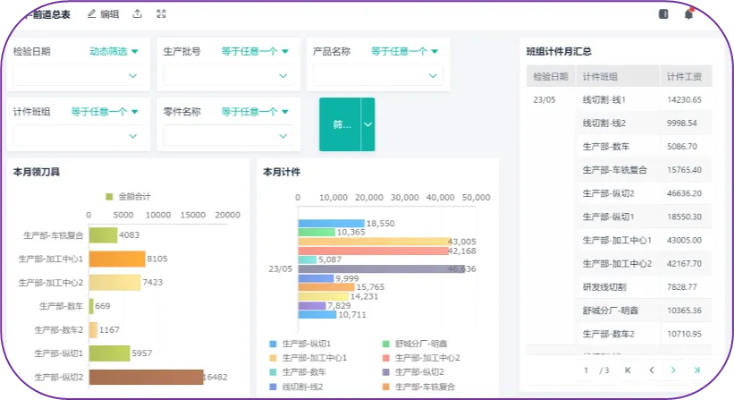Go to next page of table
Screen dimensions: 734x400
tap(674, 370)
